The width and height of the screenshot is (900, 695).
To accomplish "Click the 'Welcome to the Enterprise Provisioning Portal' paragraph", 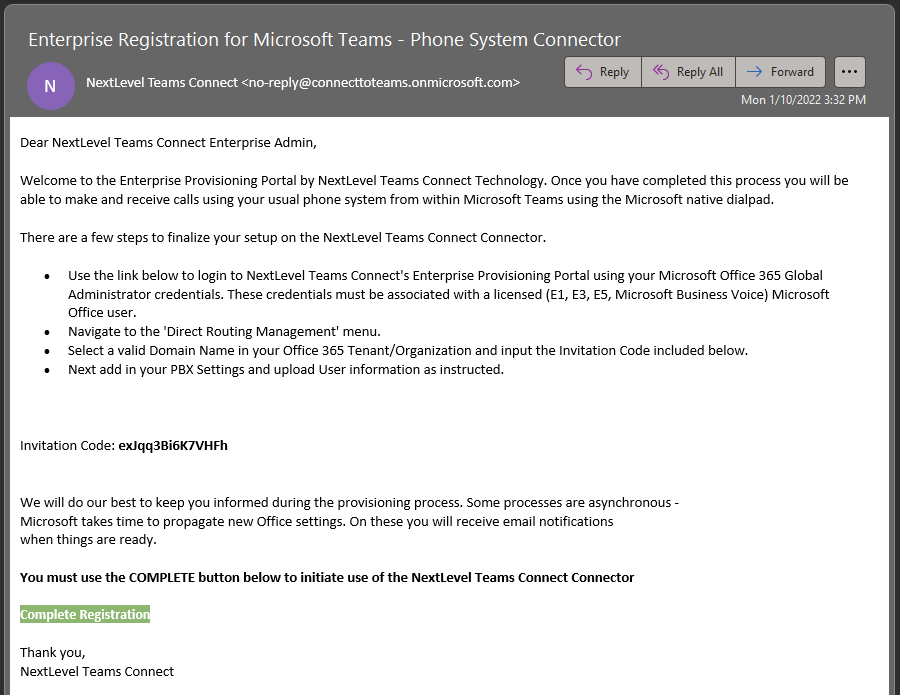I will pos(434,190).
